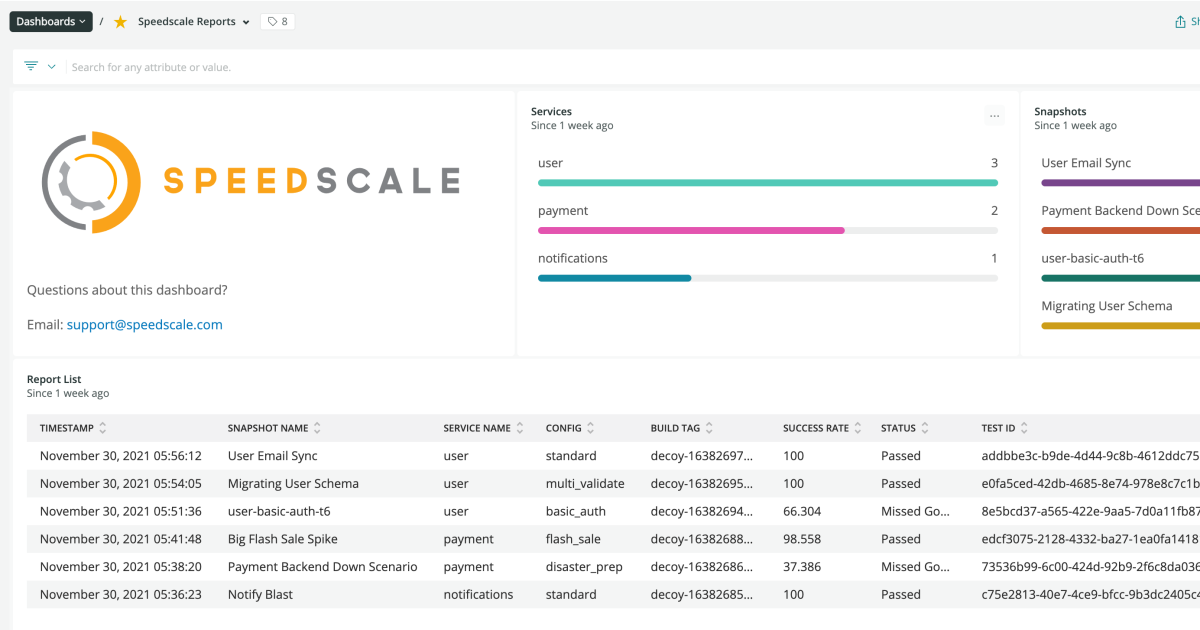Sort by Success Rate column arrows
The width and height of the screenshot is (1200, 630).
point(858,428)
